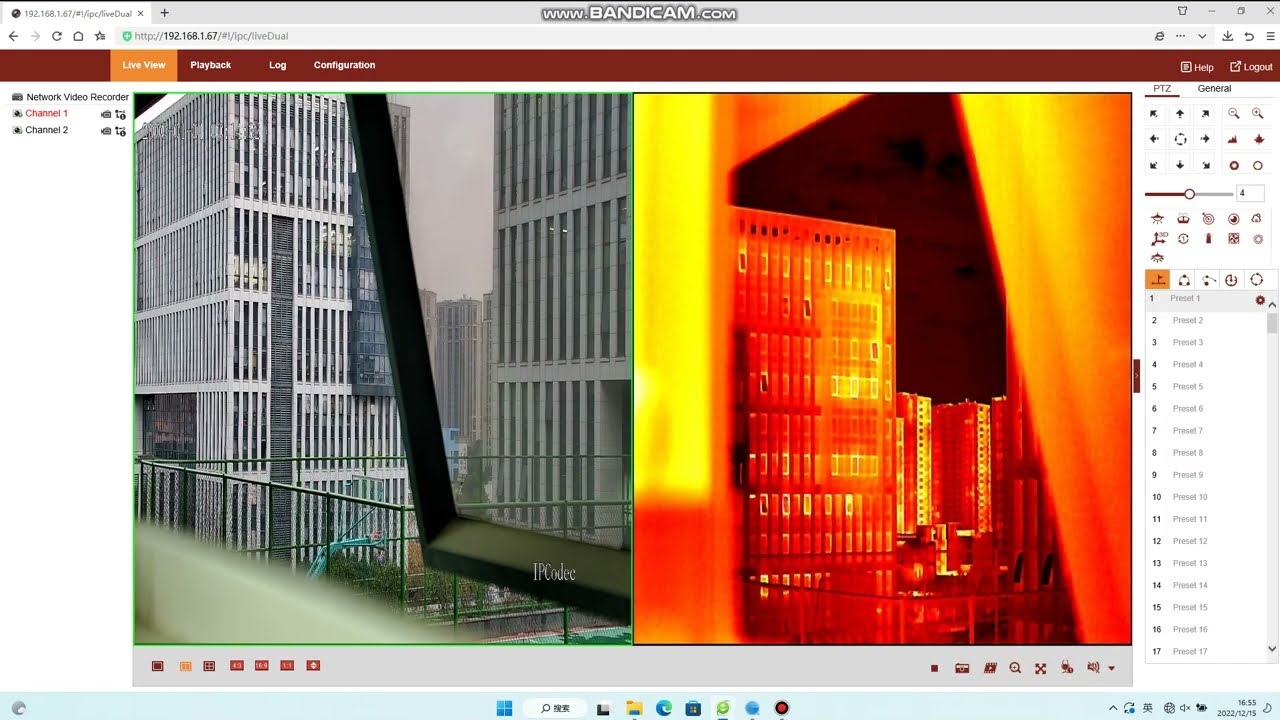Click the iris close filled-ring icon
Screen dimensions: 1280x720
pos(1234,165)
